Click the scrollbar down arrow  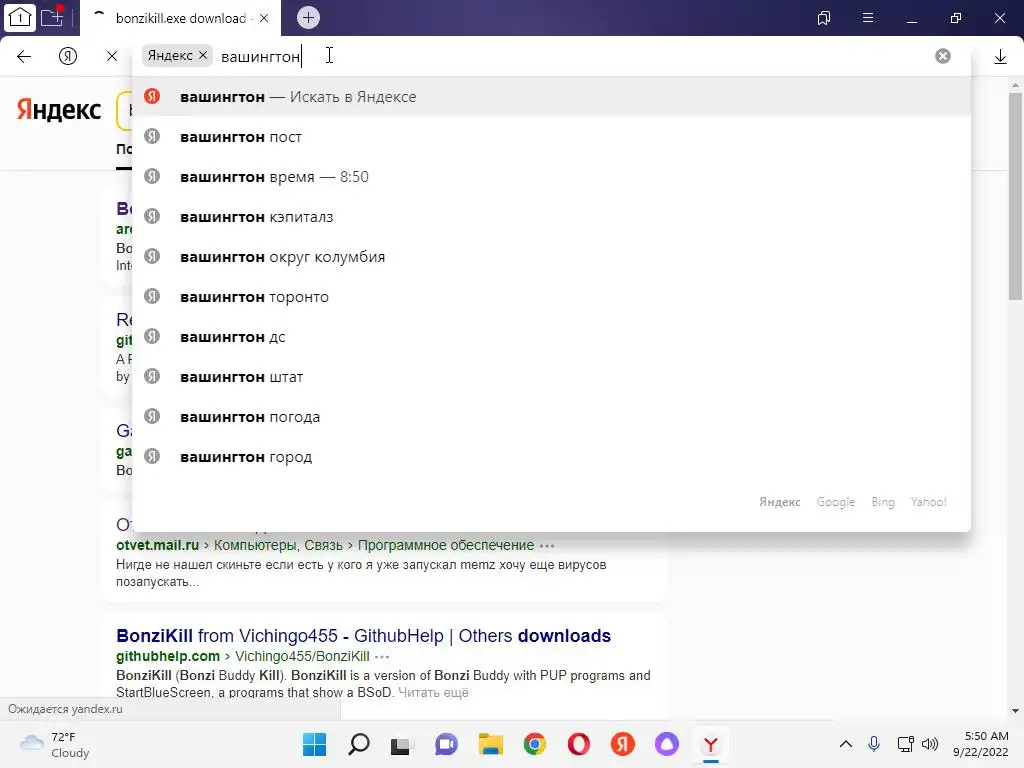(1016, 711)
